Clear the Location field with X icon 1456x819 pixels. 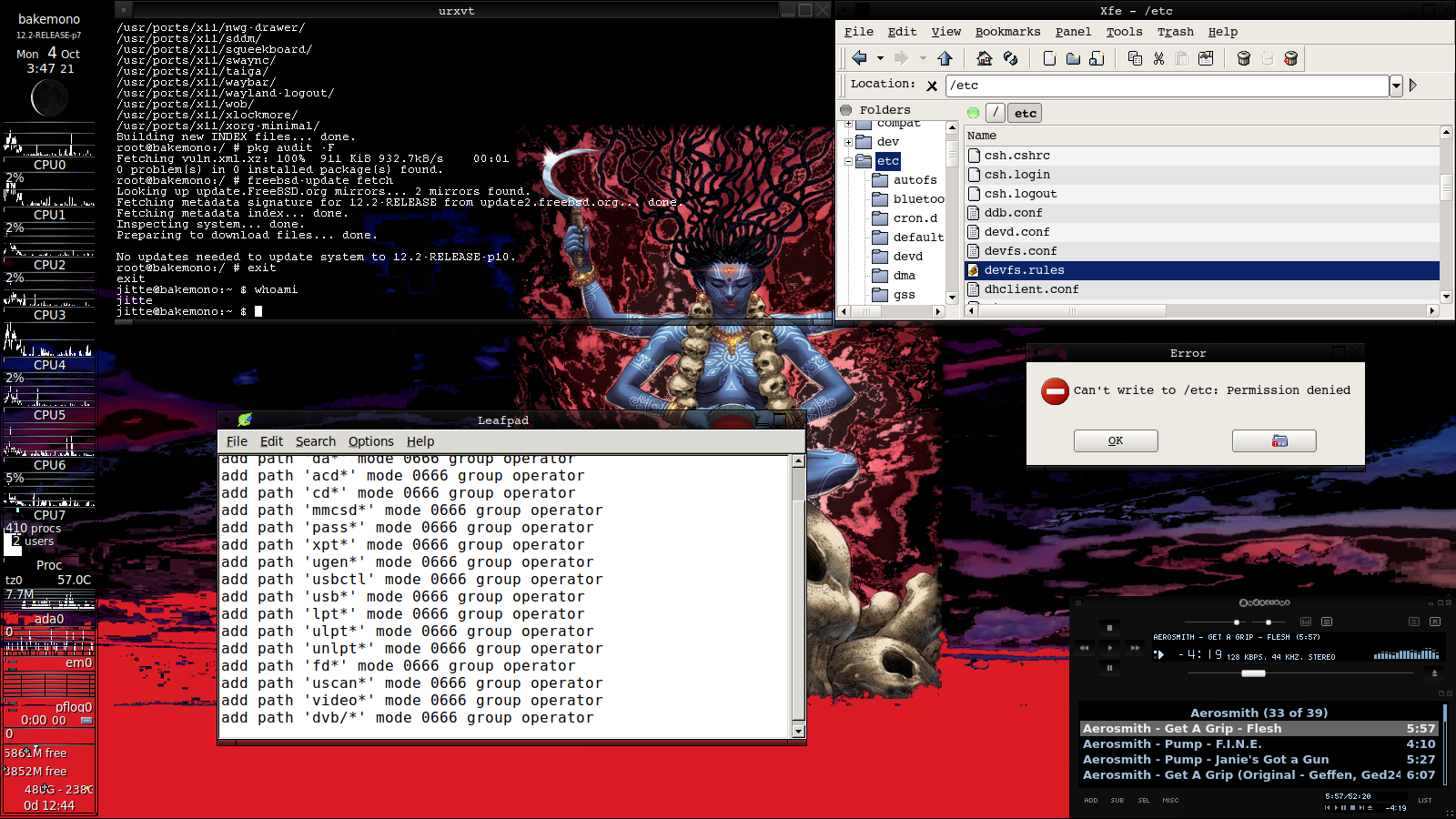click(x=932, y=86)
